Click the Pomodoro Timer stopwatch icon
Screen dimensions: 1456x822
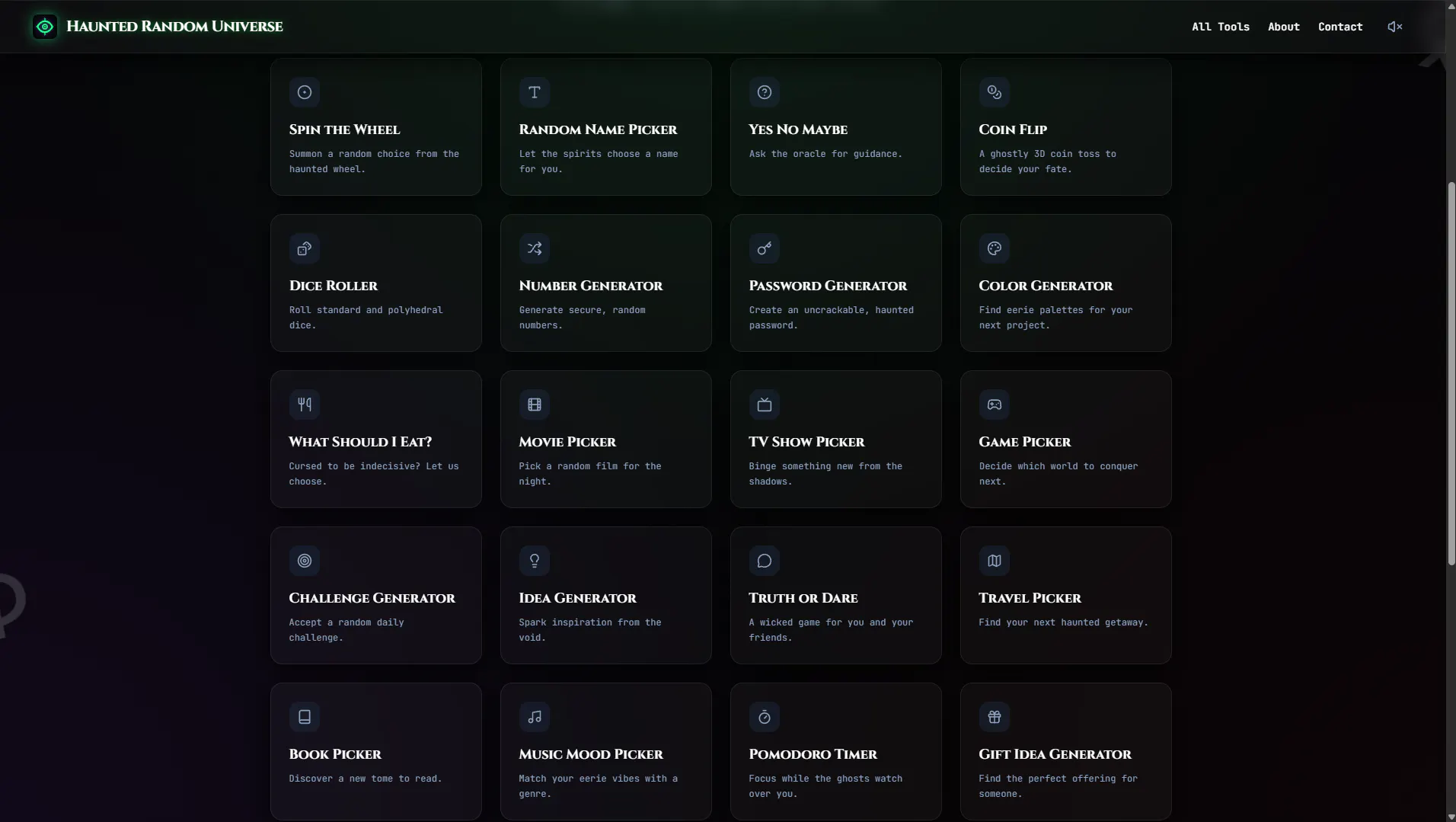point(765,717)
